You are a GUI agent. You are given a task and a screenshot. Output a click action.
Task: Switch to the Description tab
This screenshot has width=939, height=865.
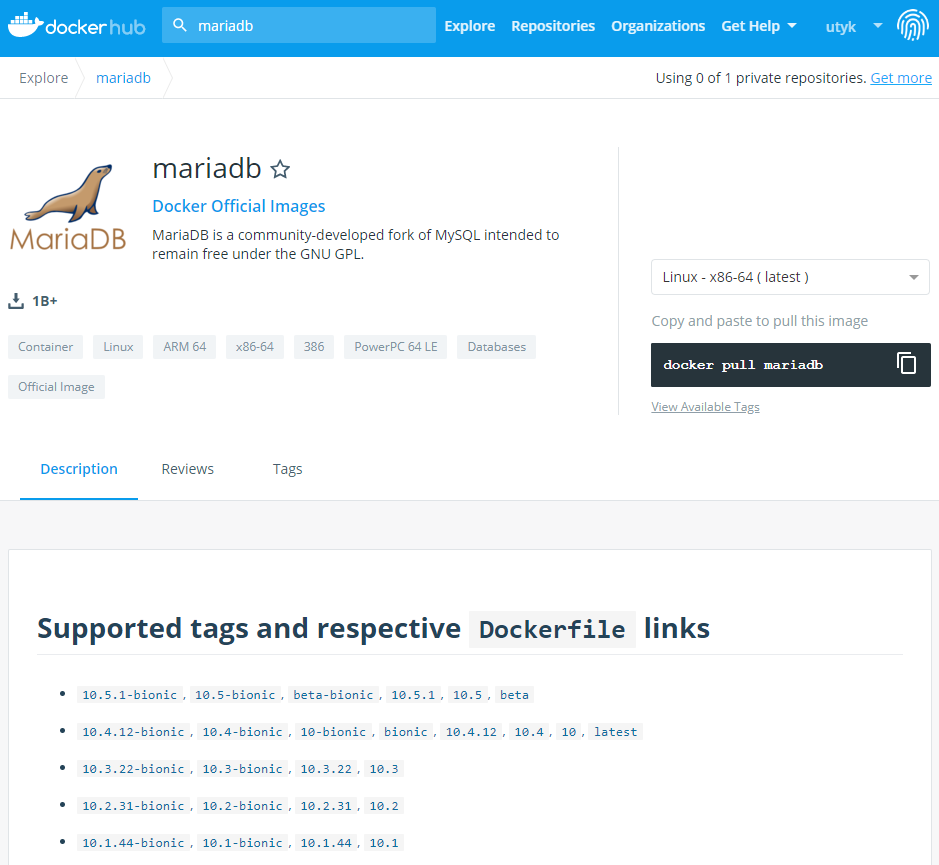(79, 469)
